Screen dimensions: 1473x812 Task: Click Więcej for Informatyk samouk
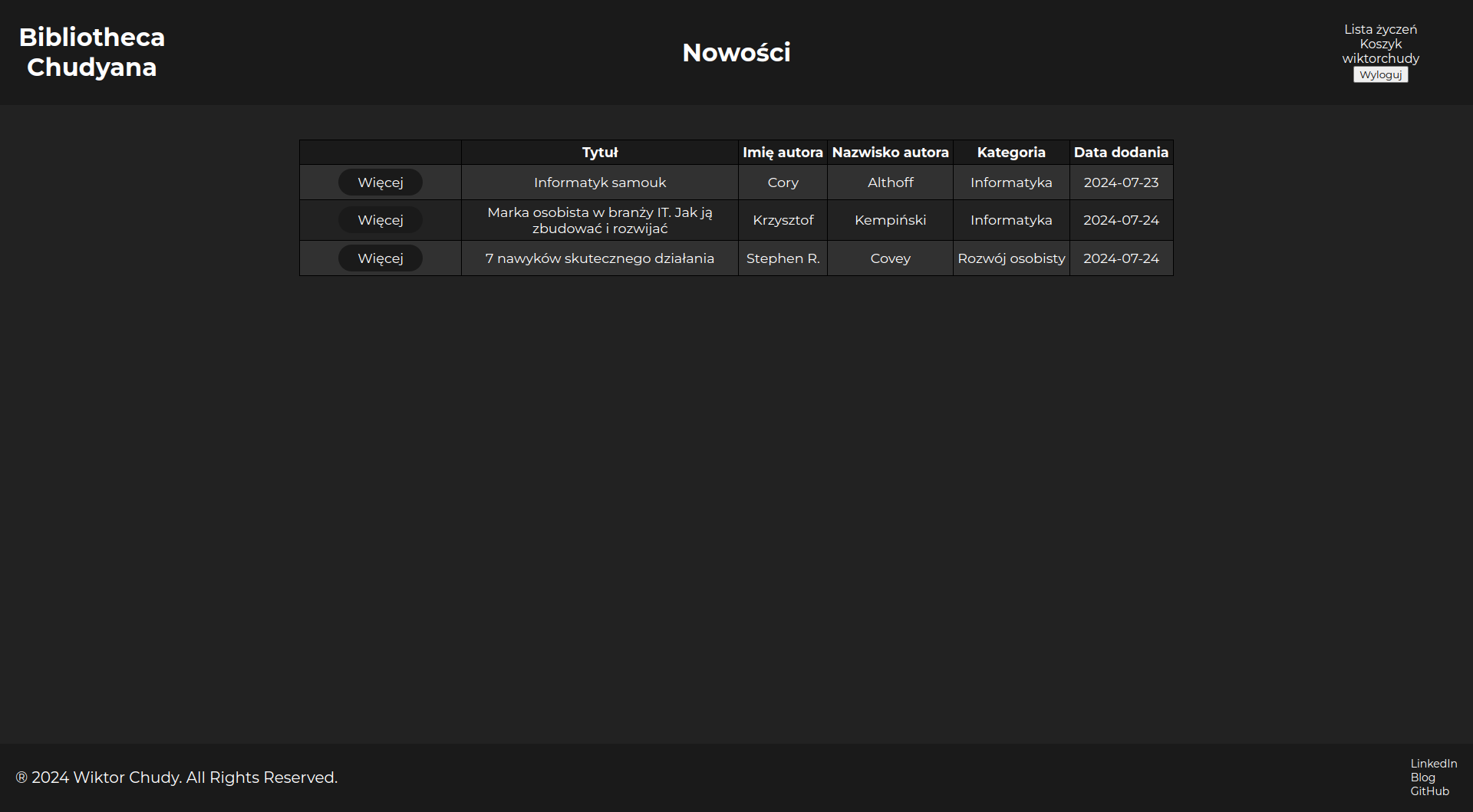coord(381,182)
